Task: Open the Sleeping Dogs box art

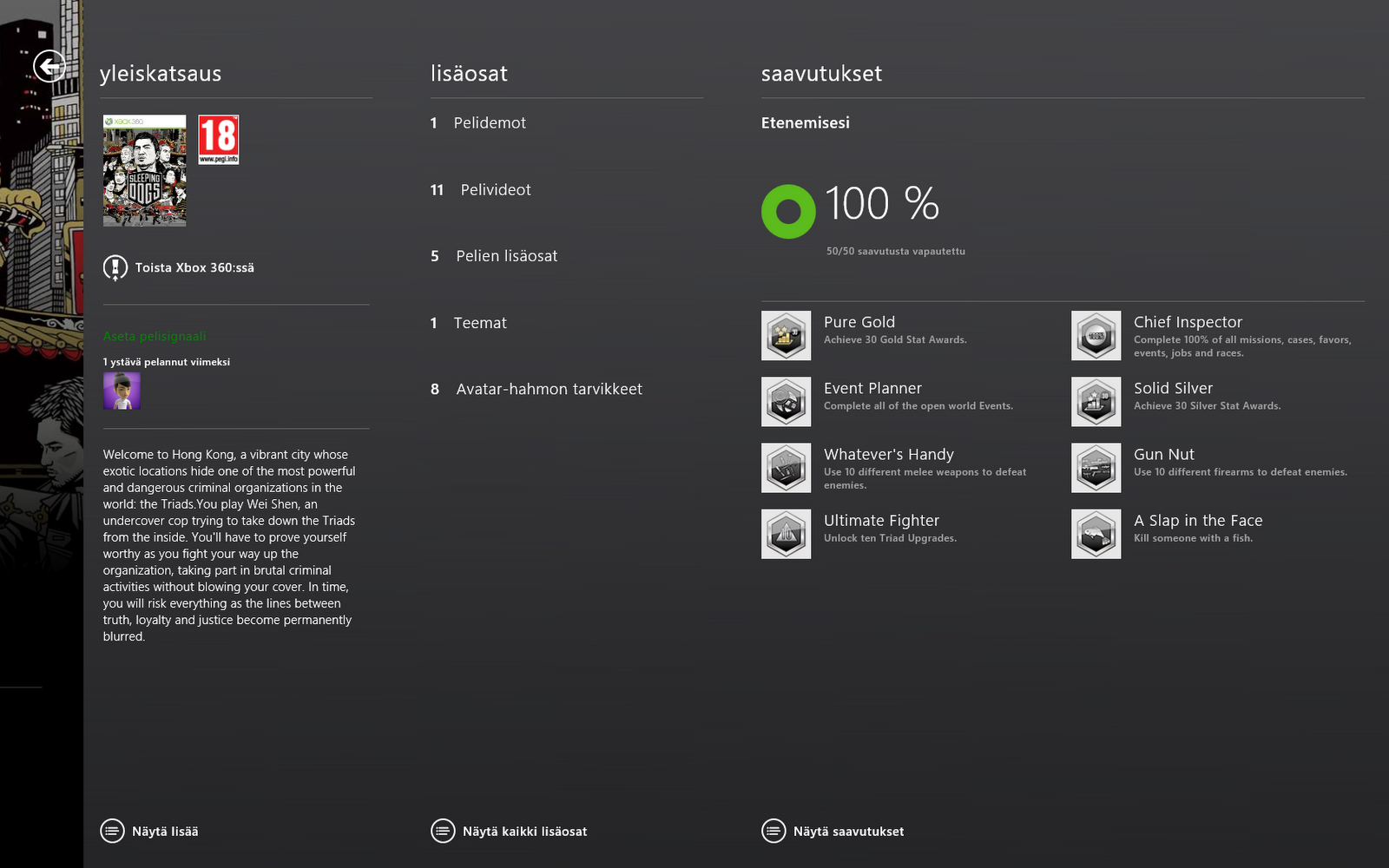Action: (x=144, y=170)
